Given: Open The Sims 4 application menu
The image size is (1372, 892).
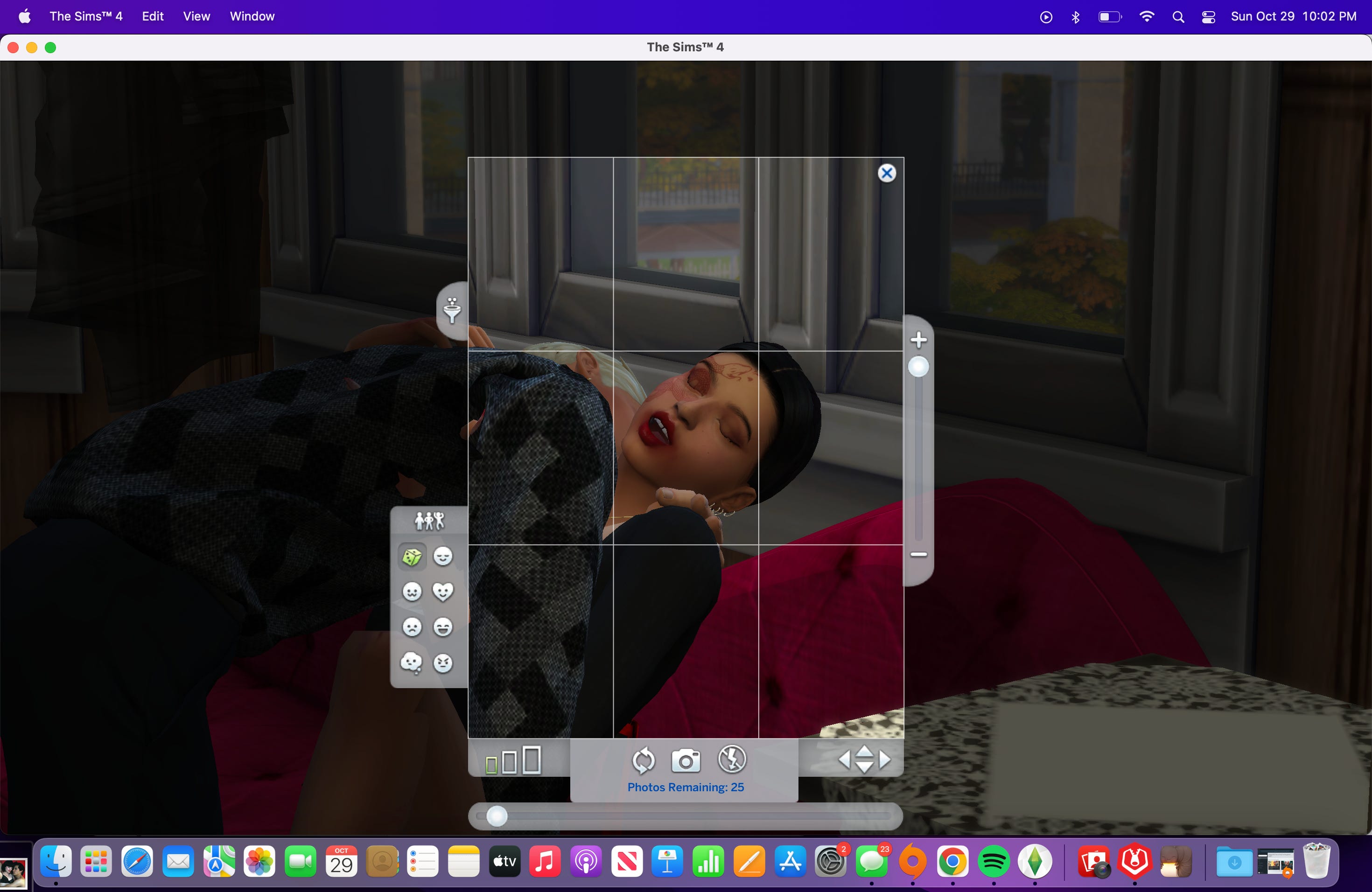Looking at the screenshot, I should point(86,16).
